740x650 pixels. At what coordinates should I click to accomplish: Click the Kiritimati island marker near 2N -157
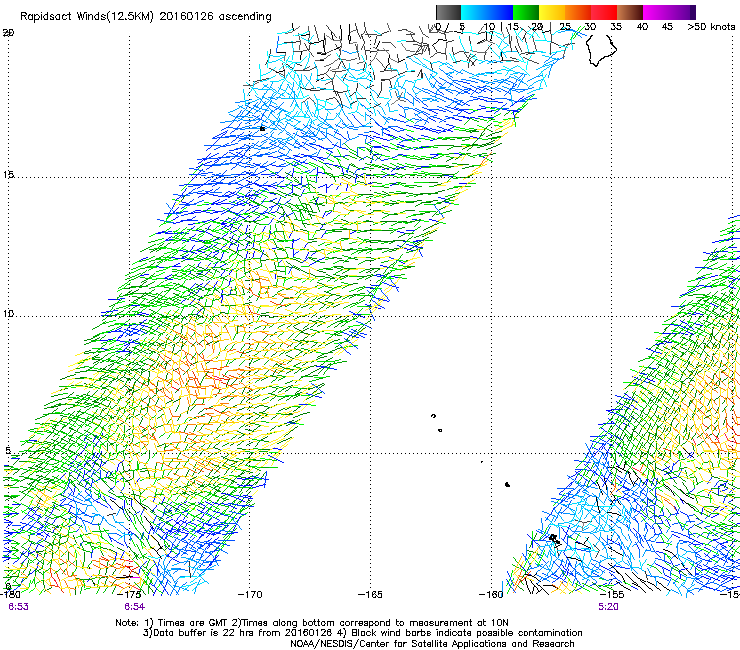pyautogui.click(x=554, y=539)
